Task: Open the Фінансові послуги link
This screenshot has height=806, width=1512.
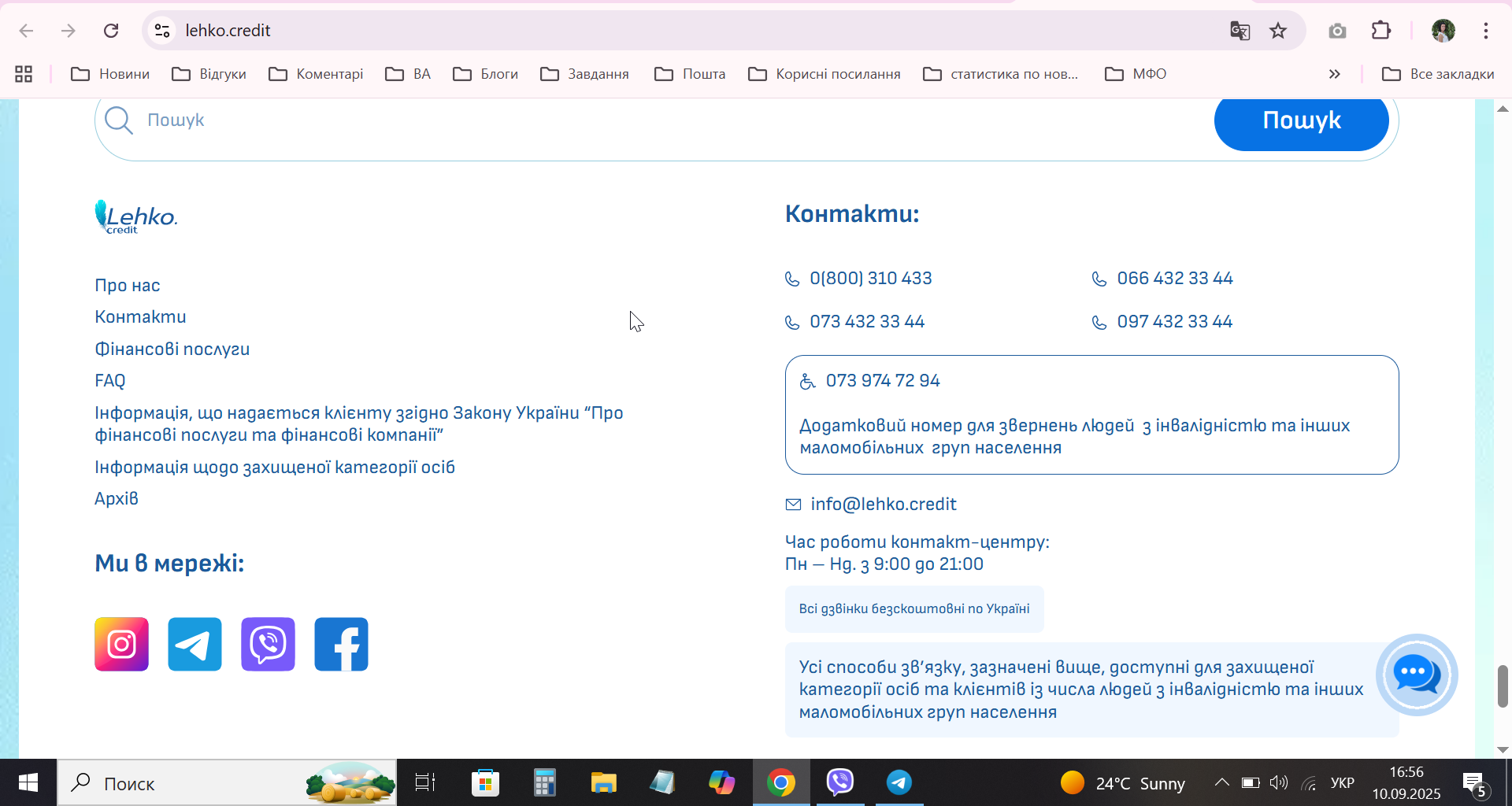Action: point(172,349)
